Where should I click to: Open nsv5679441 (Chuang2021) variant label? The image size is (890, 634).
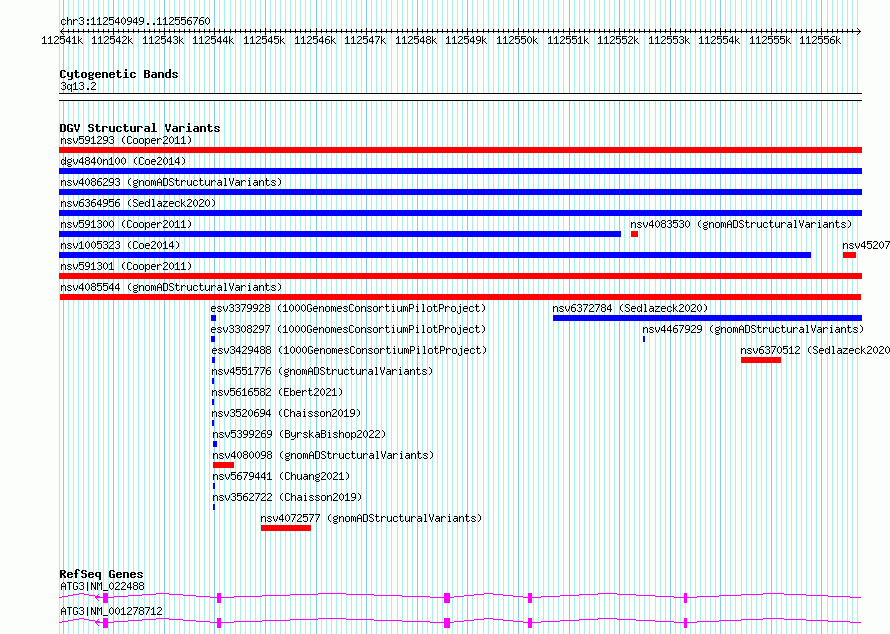pos(281,476)
